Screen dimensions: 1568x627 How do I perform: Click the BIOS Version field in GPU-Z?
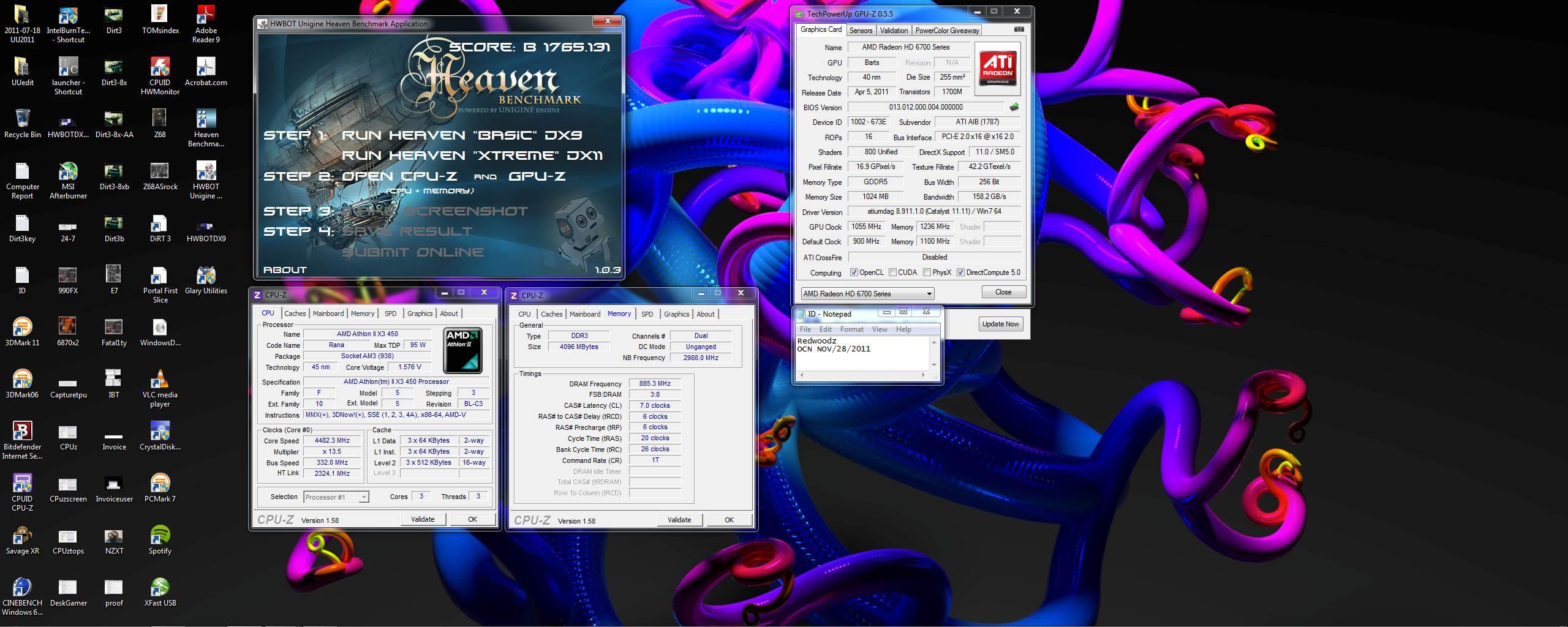coord(925,107)
